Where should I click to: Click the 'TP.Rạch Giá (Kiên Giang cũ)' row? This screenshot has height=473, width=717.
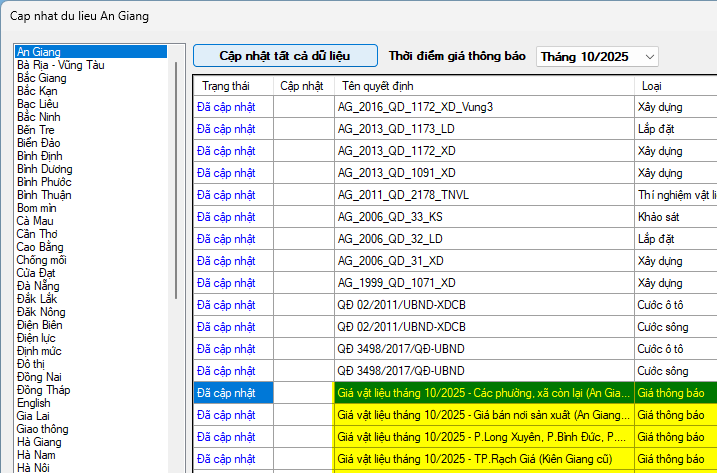(x=483, y=459)
